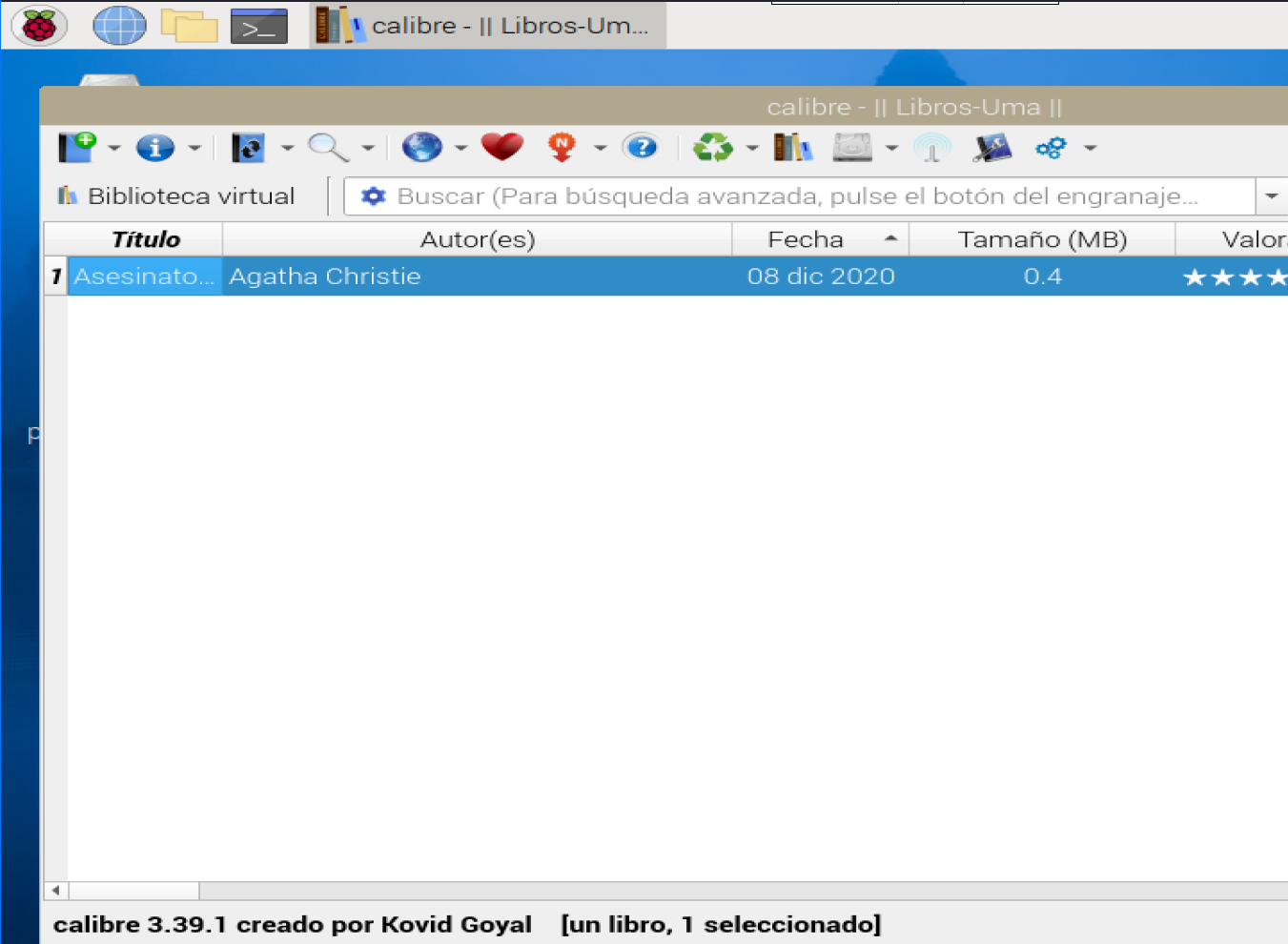The height and width of the screenshot is (944, 1288).
Task: Click the Buscar search input field
Action: tap(799, 196)
